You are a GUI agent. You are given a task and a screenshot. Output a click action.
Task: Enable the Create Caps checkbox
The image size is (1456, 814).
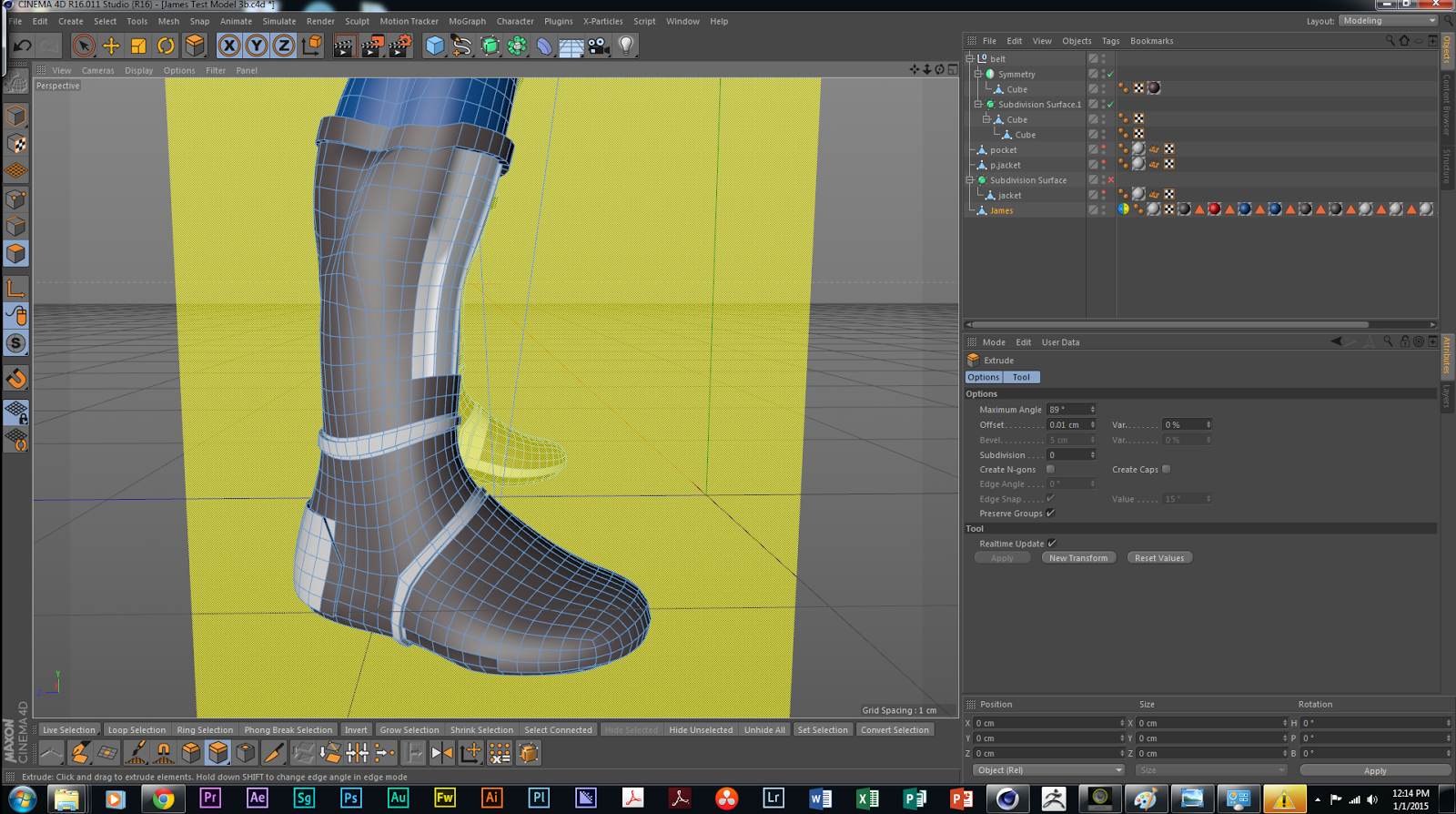point(1166,470)
